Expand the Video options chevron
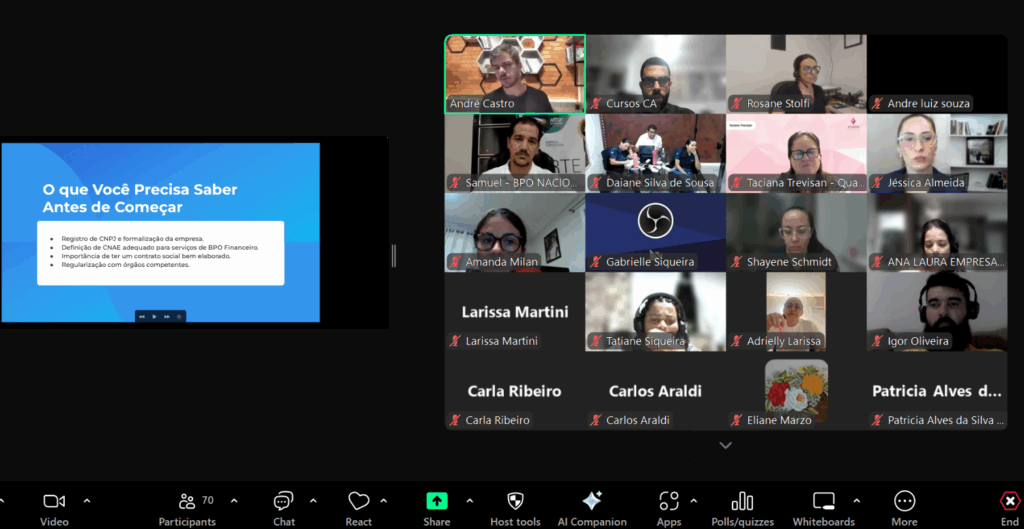 tap(87, 502)
